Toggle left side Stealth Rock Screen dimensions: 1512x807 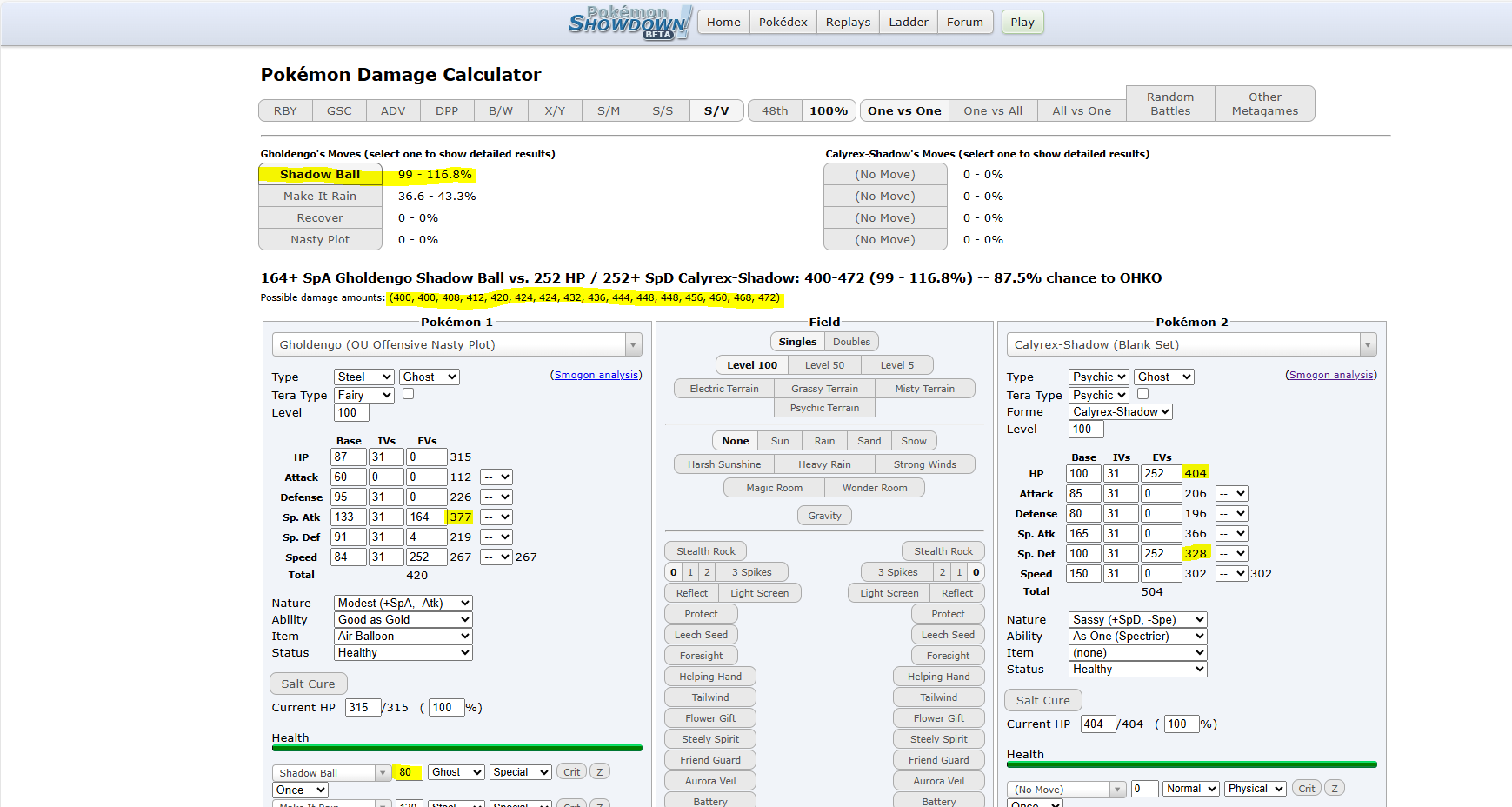pos(705,551)
